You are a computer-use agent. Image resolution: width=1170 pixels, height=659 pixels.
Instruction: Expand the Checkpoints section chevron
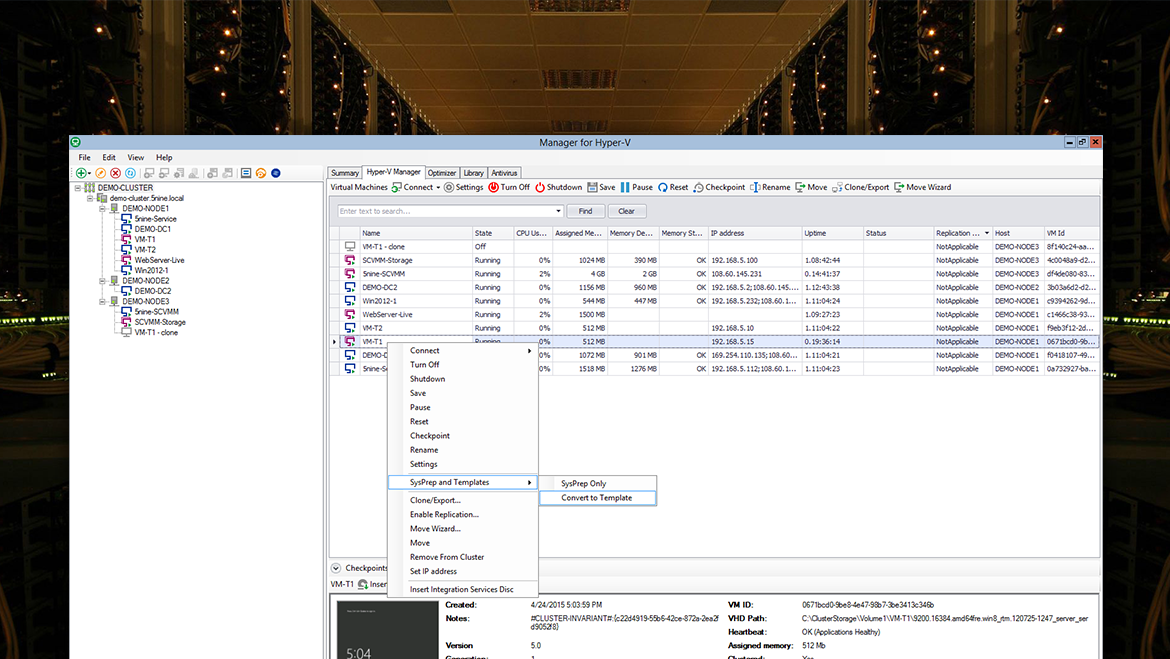pyautogui.click(x=336, y=568)
